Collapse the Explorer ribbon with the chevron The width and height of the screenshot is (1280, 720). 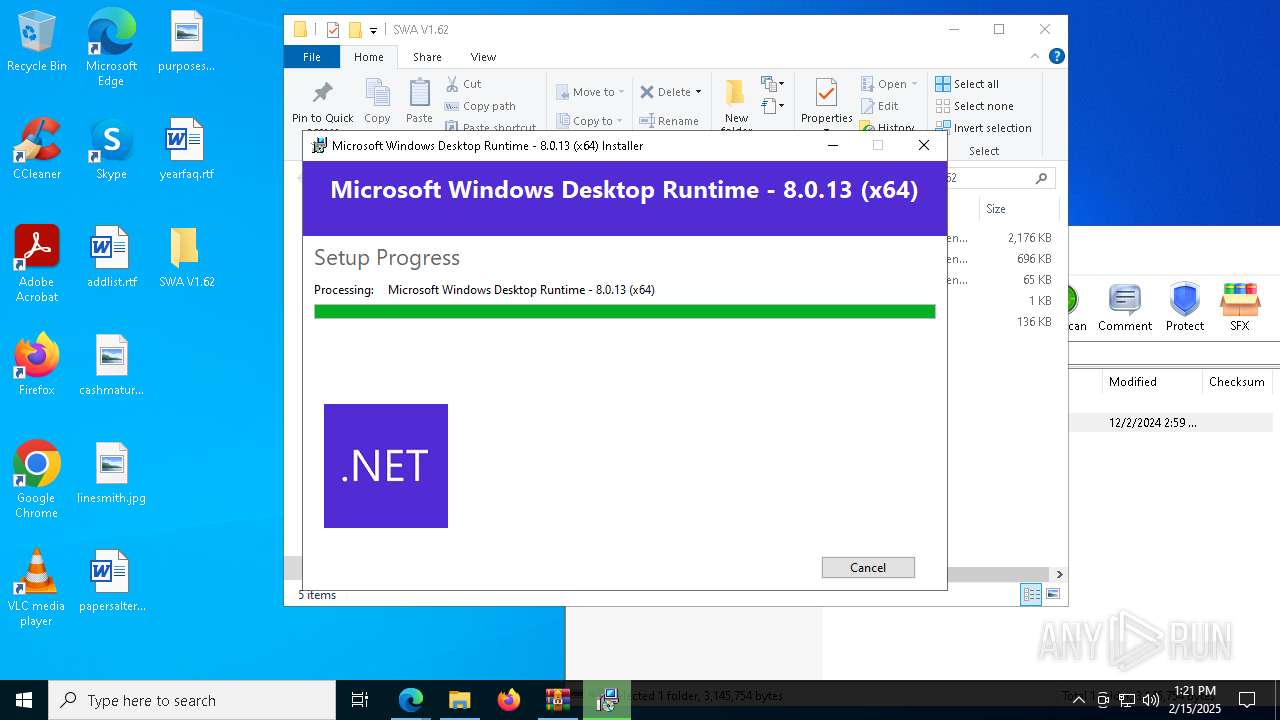(1036, 57)
